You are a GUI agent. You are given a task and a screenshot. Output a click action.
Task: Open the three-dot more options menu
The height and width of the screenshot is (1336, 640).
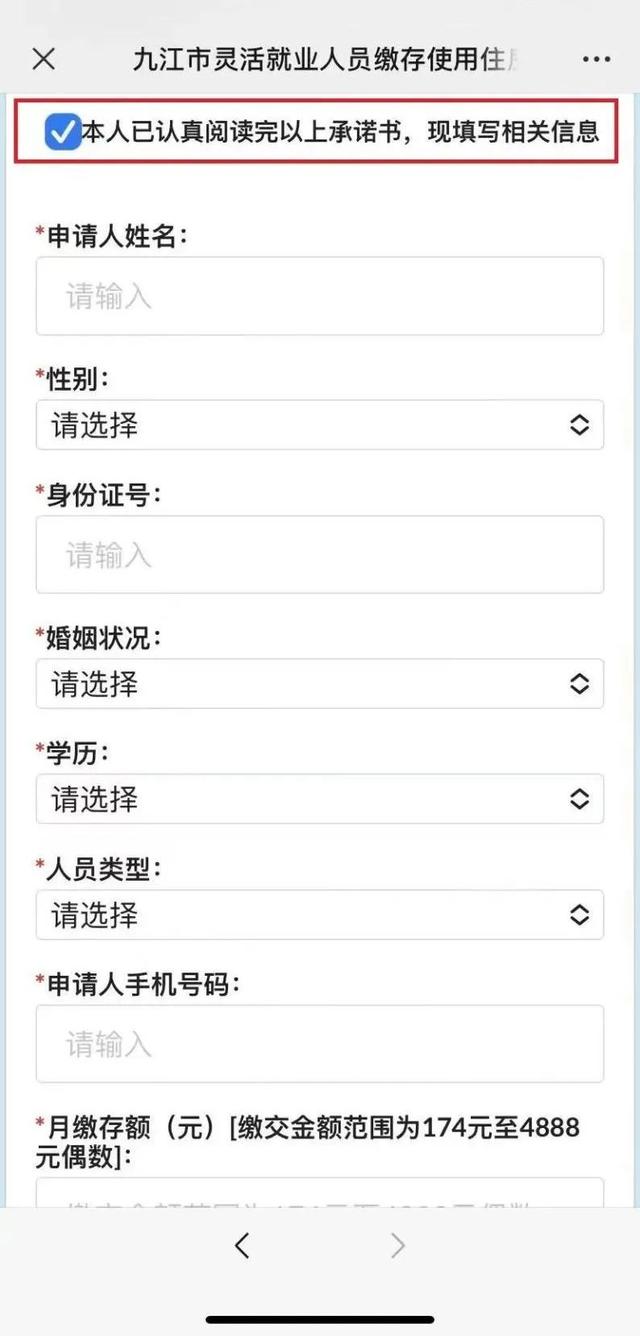(596, 59)
